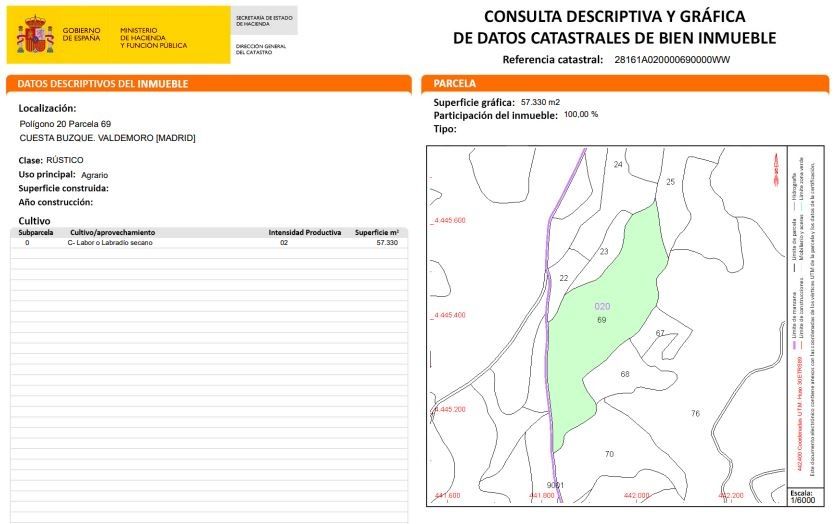Click the polygon 020 label on map

pos(602,306)
